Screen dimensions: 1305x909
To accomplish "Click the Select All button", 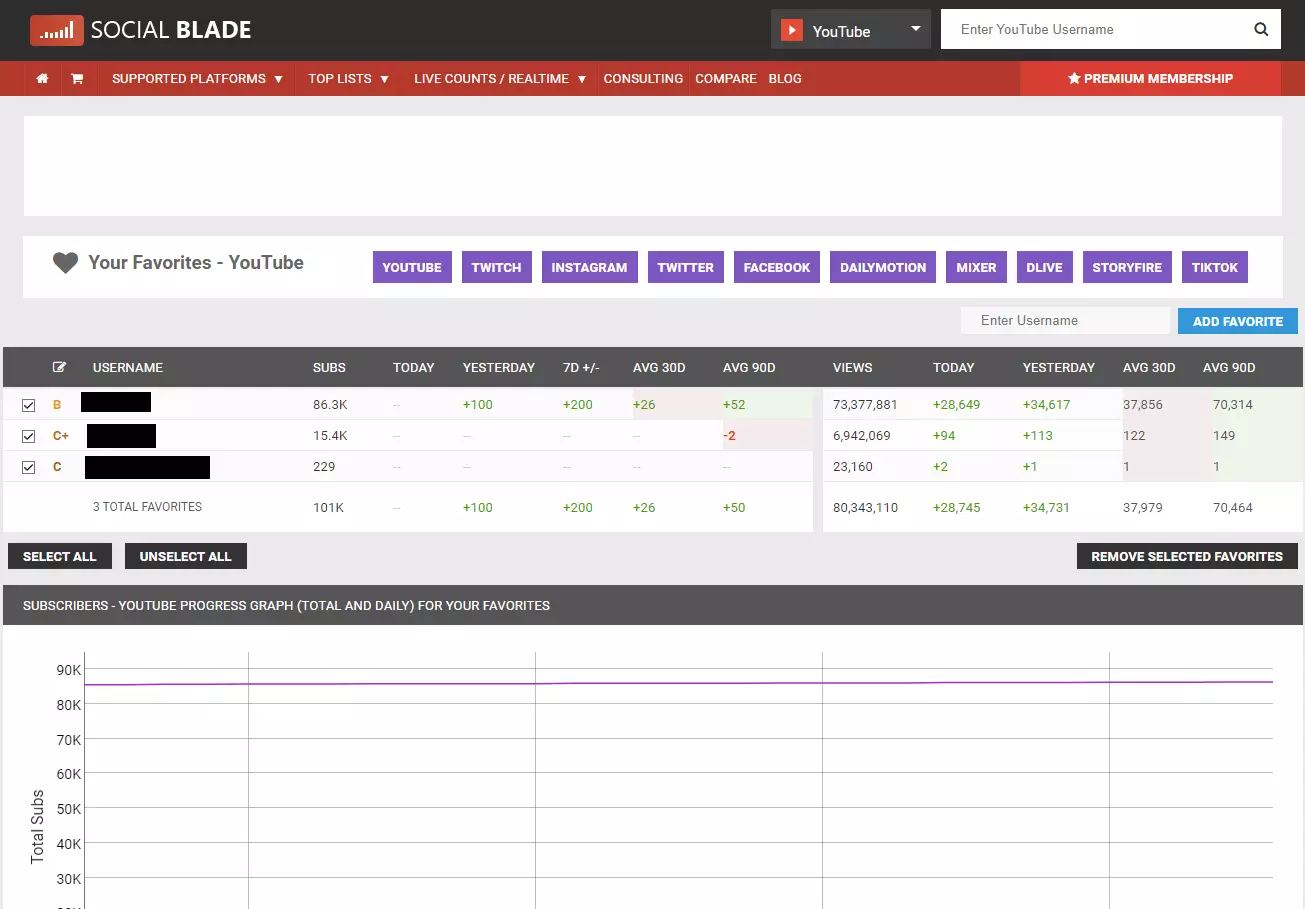I will coord(60,556).
